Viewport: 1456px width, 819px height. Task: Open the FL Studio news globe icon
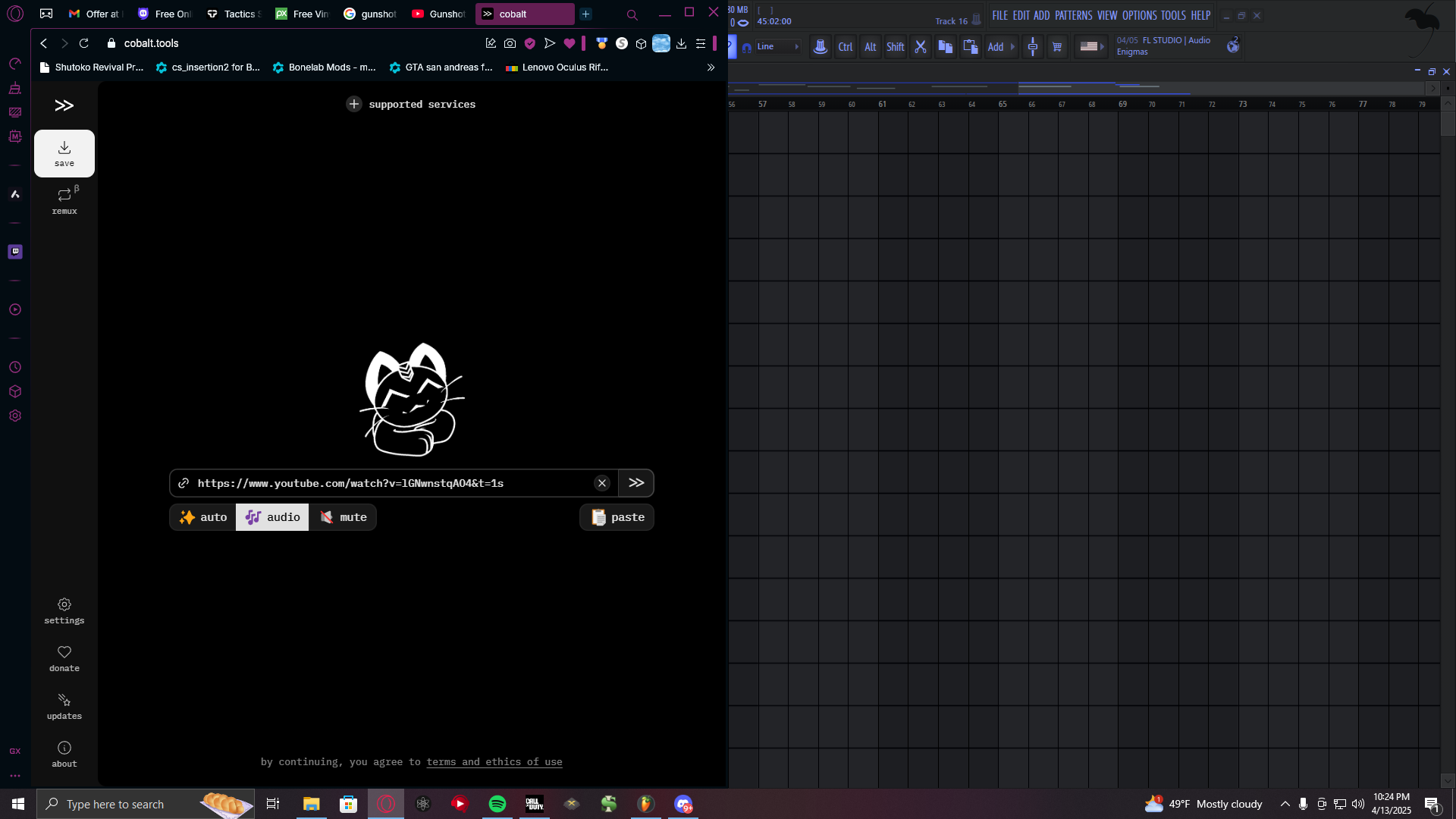(x=1233, y=47)
